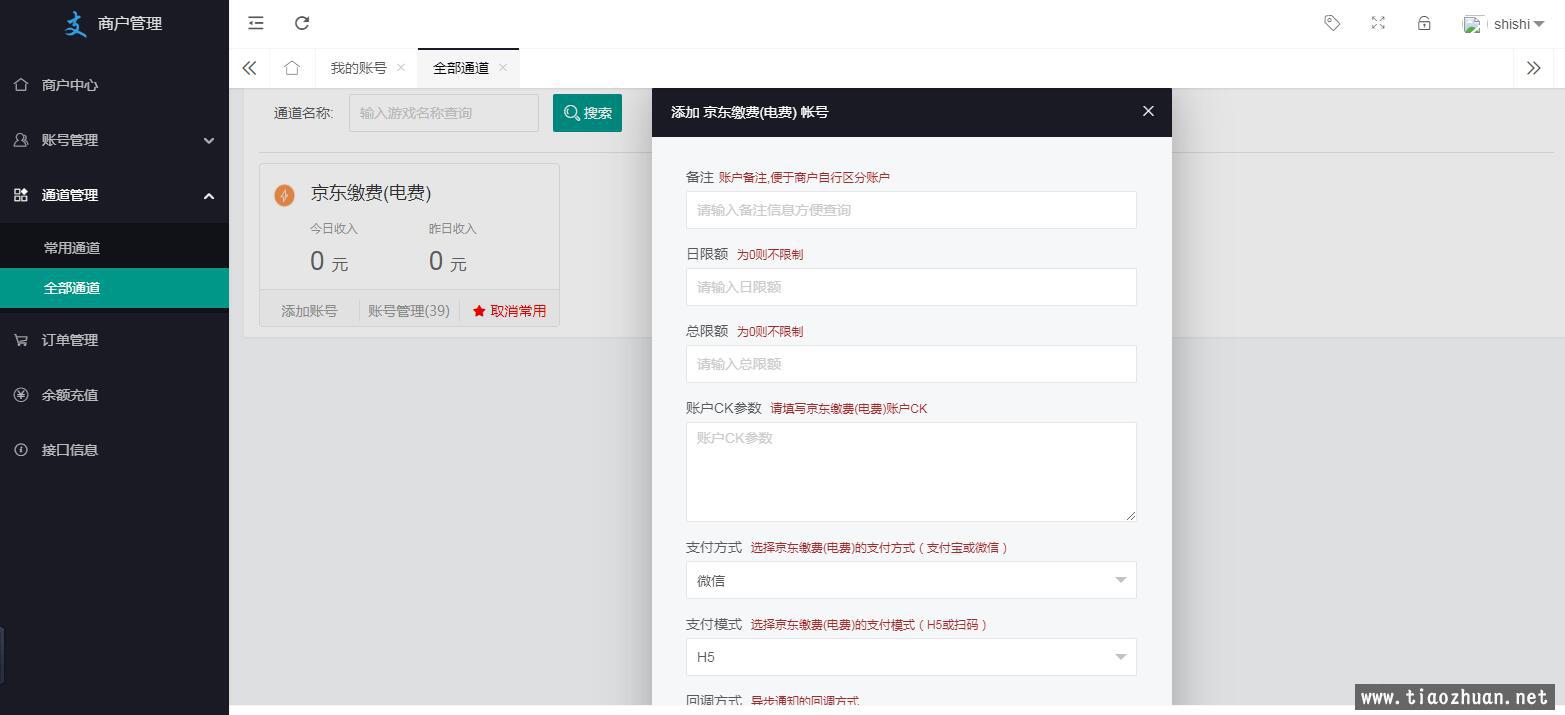The height and width of the screenshot is (715, 1565).
Task: Go to the home tab icon
Action: 292,68
